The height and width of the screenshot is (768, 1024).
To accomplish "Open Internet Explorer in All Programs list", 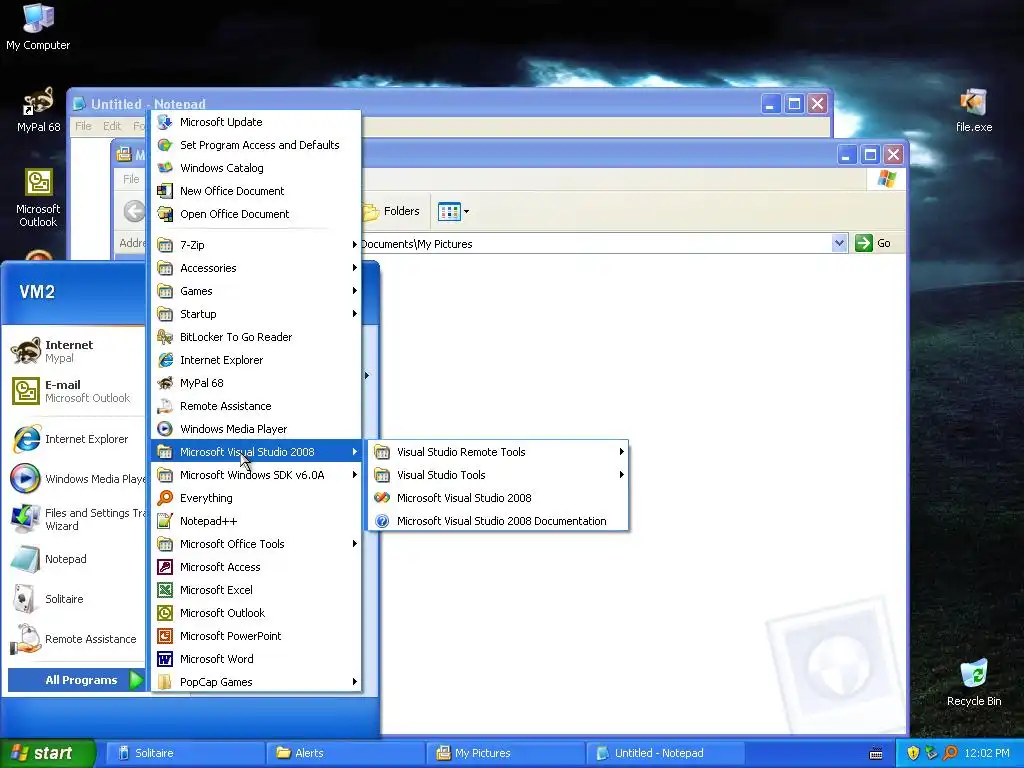I will [256, 360].
